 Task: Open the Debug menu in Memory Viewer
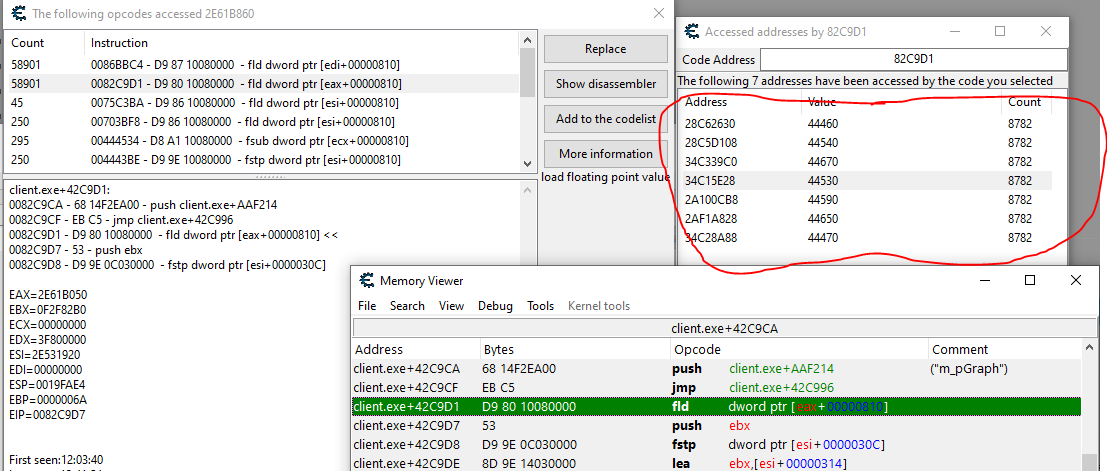pyautogui.click(x=495, y=306)
